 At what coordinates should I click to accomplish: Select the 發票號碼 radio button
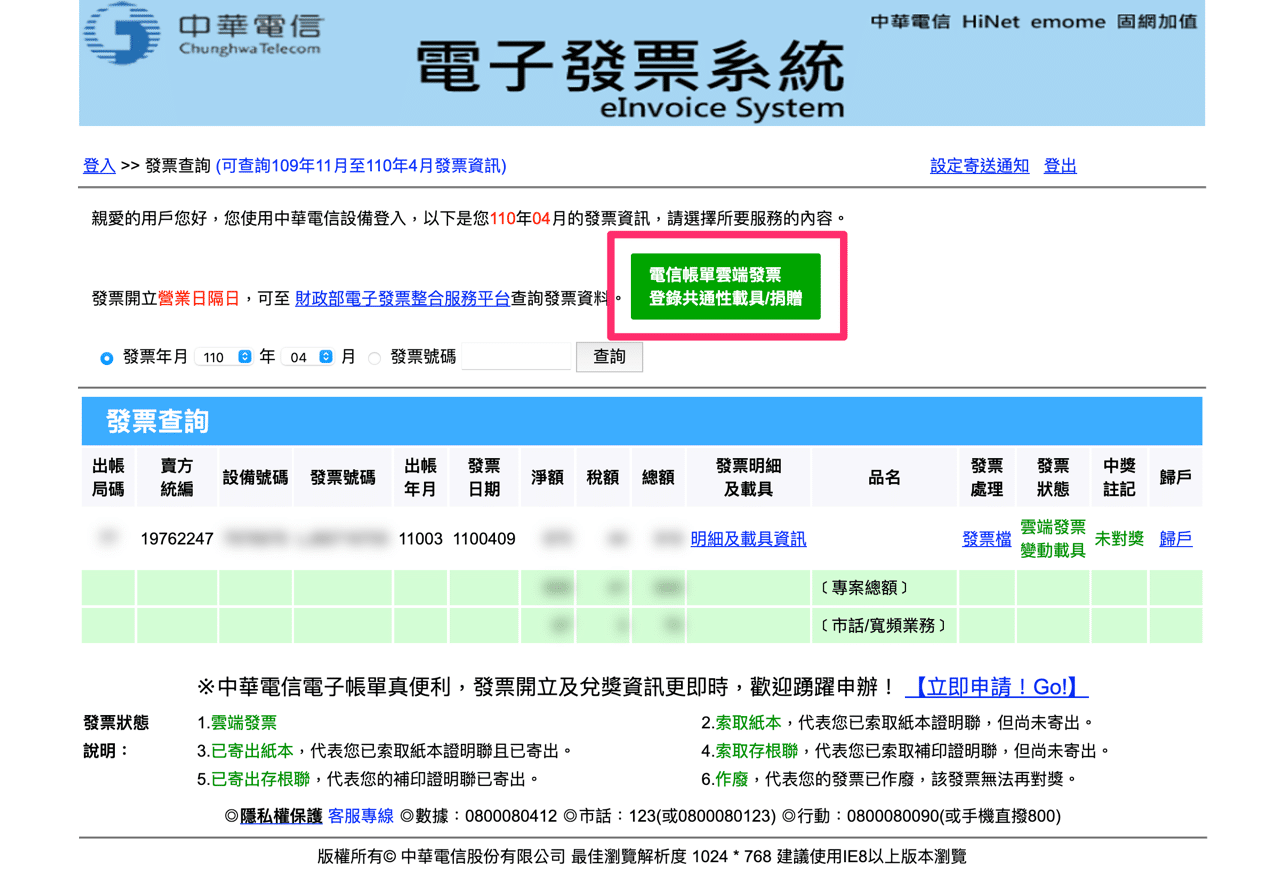[x=374, y=358]
